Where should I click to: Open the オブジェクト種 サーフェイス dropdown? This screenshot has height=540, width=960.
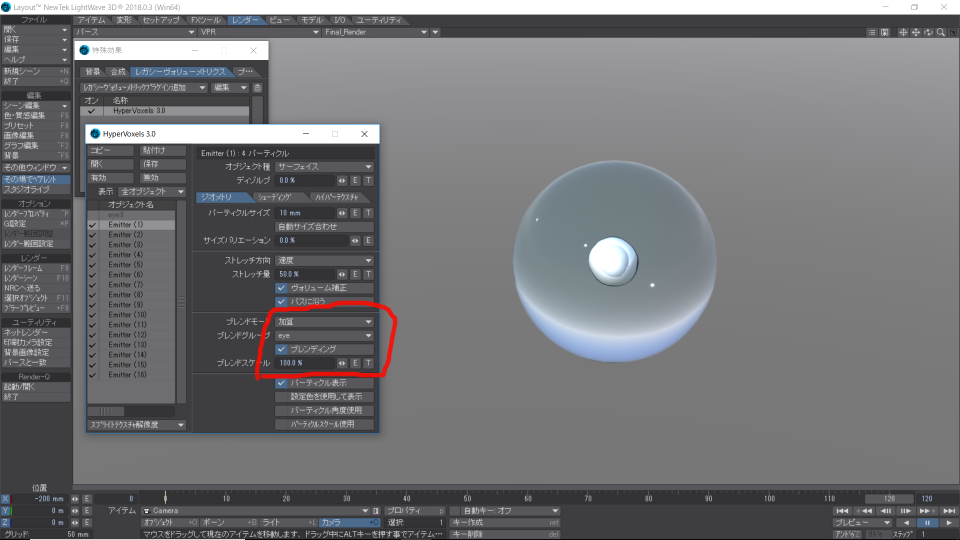click(324, 167)
